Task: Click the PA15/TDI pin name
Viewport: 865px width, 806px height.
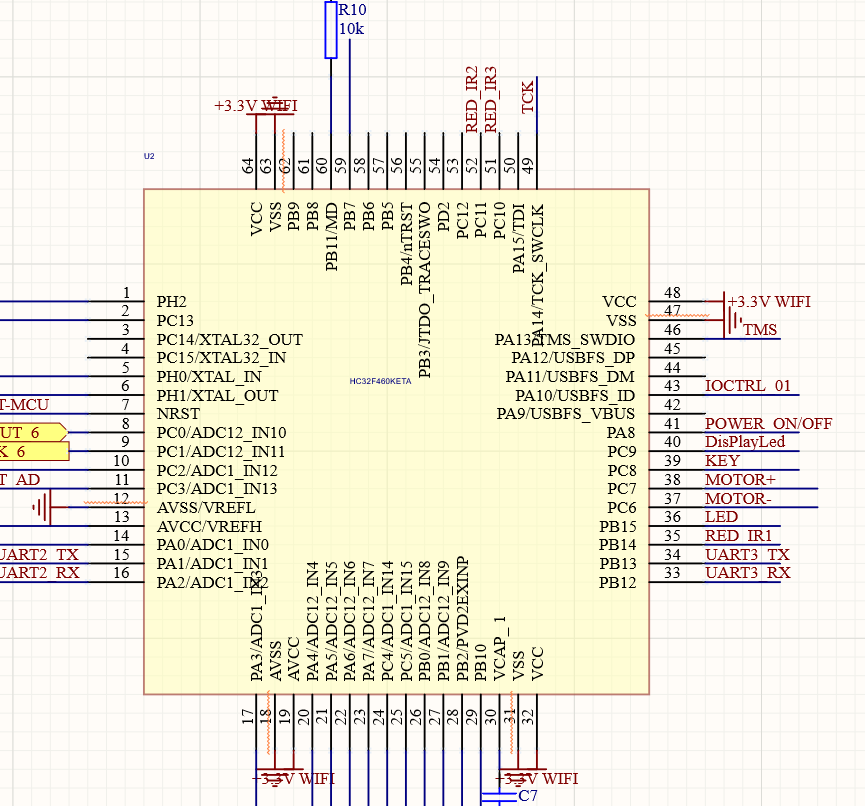Action: click(x=519, y=238)
